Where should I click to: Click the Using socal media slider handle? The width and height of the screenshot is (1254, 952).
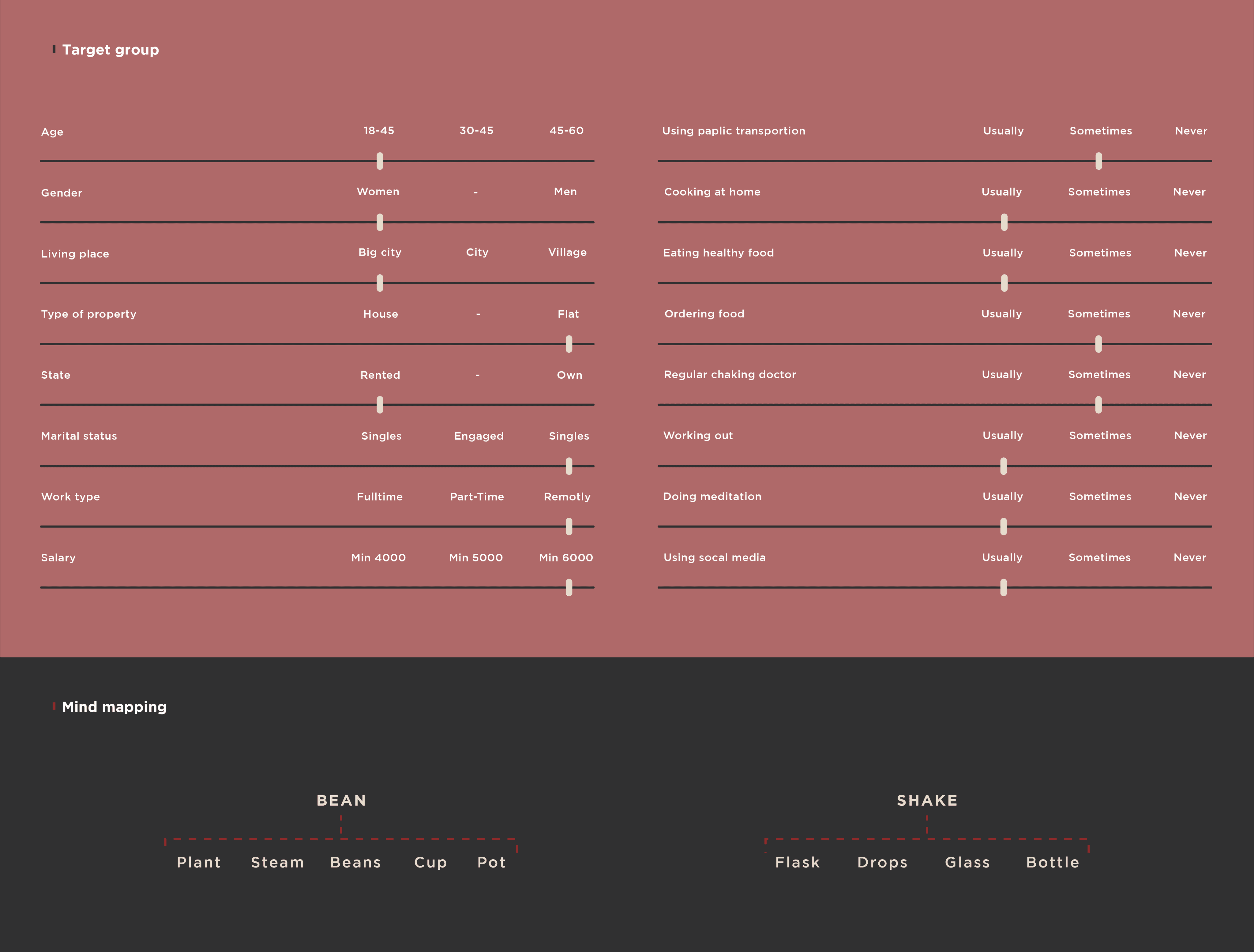pyautogui.click(x=1004, y=588)
